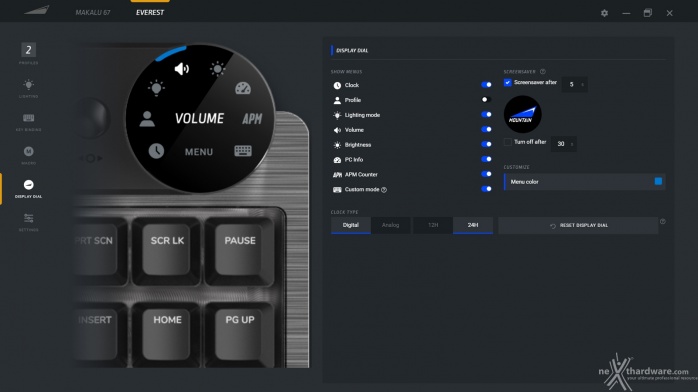Adjust the Screensaver after minutes stepper
Viewport: 698px width, 392px height.
click(x=575, y=84)
